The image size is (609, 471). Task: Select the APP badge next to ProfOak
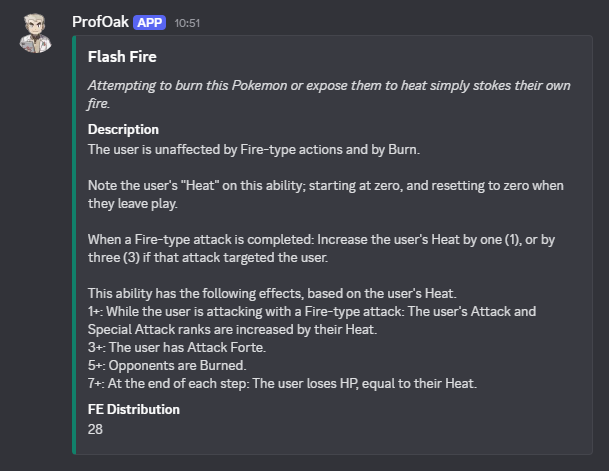pyautogui.click(x=150, y=23)
